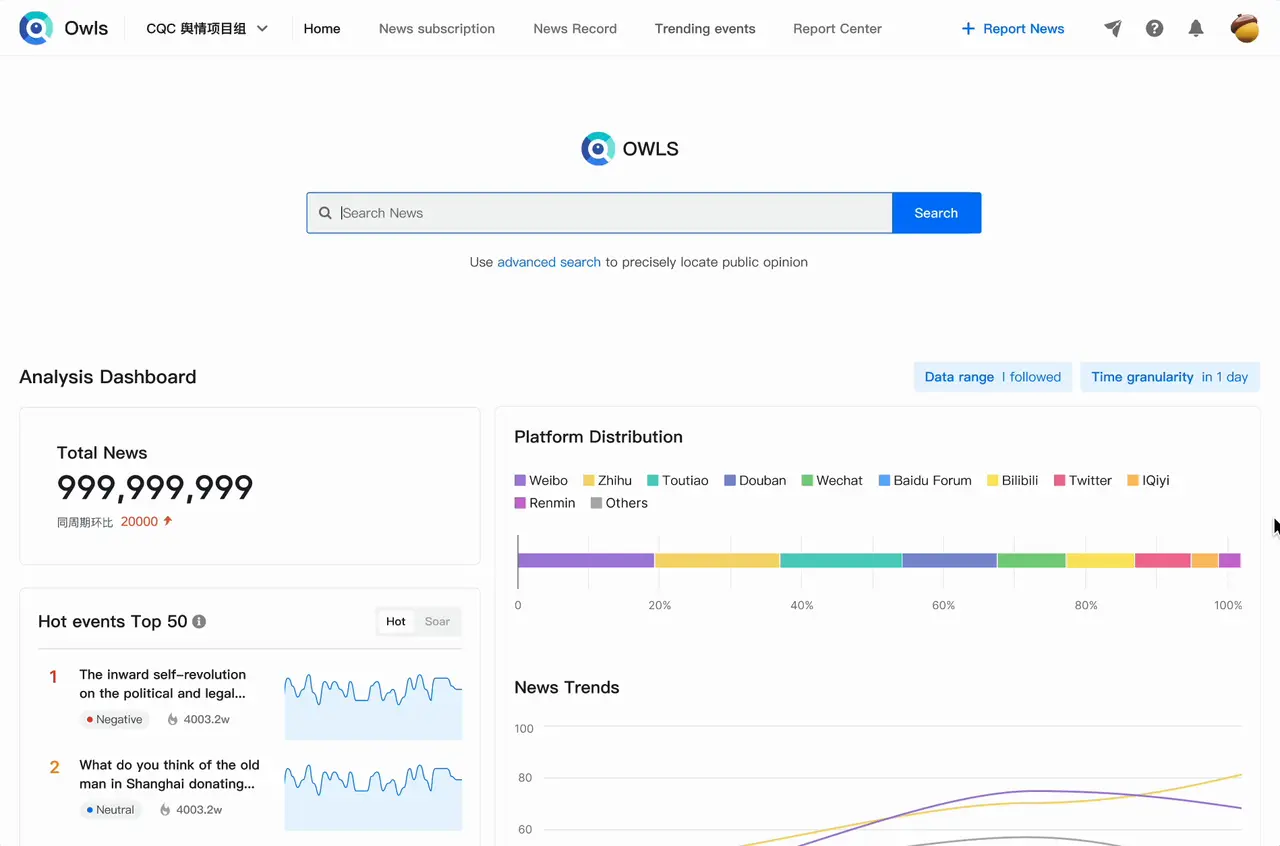Open the News Record tab
The height and width of the screenshot is (846, 1280).
[575, 29]
